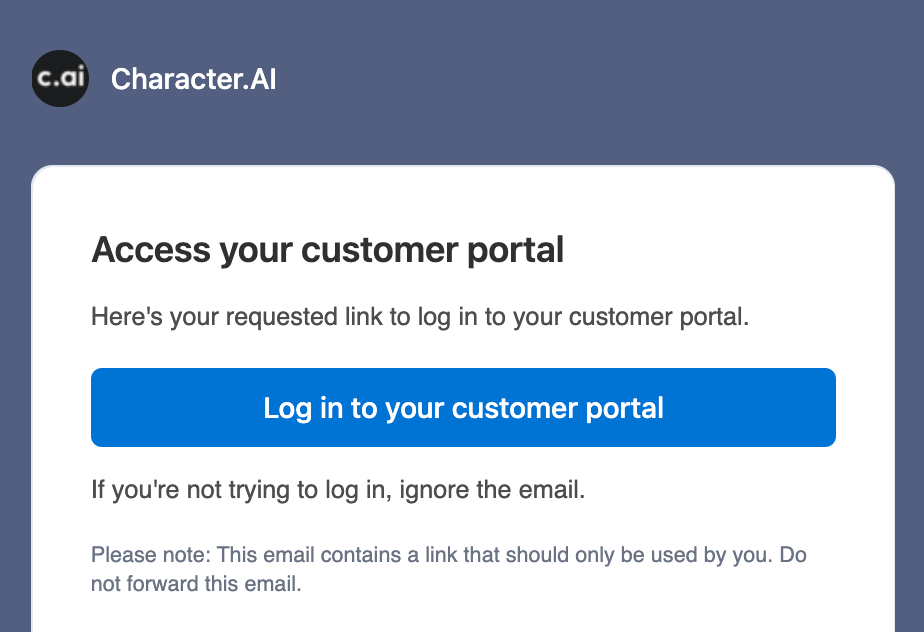Click the word Do ending the disclaimer's first line

point(793,555)
